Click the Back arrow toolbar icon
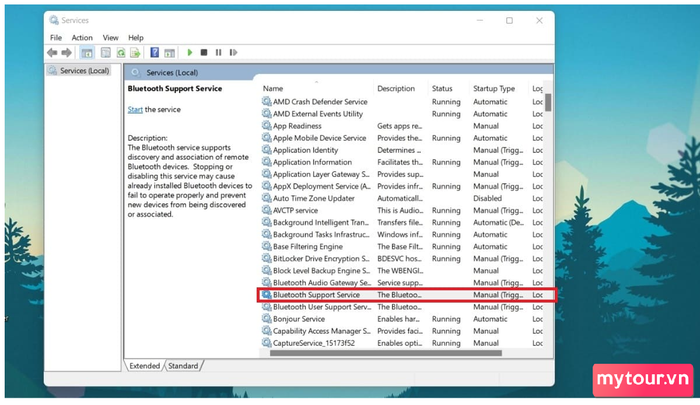Screen dimensions: 700x405 click(52, 53)
